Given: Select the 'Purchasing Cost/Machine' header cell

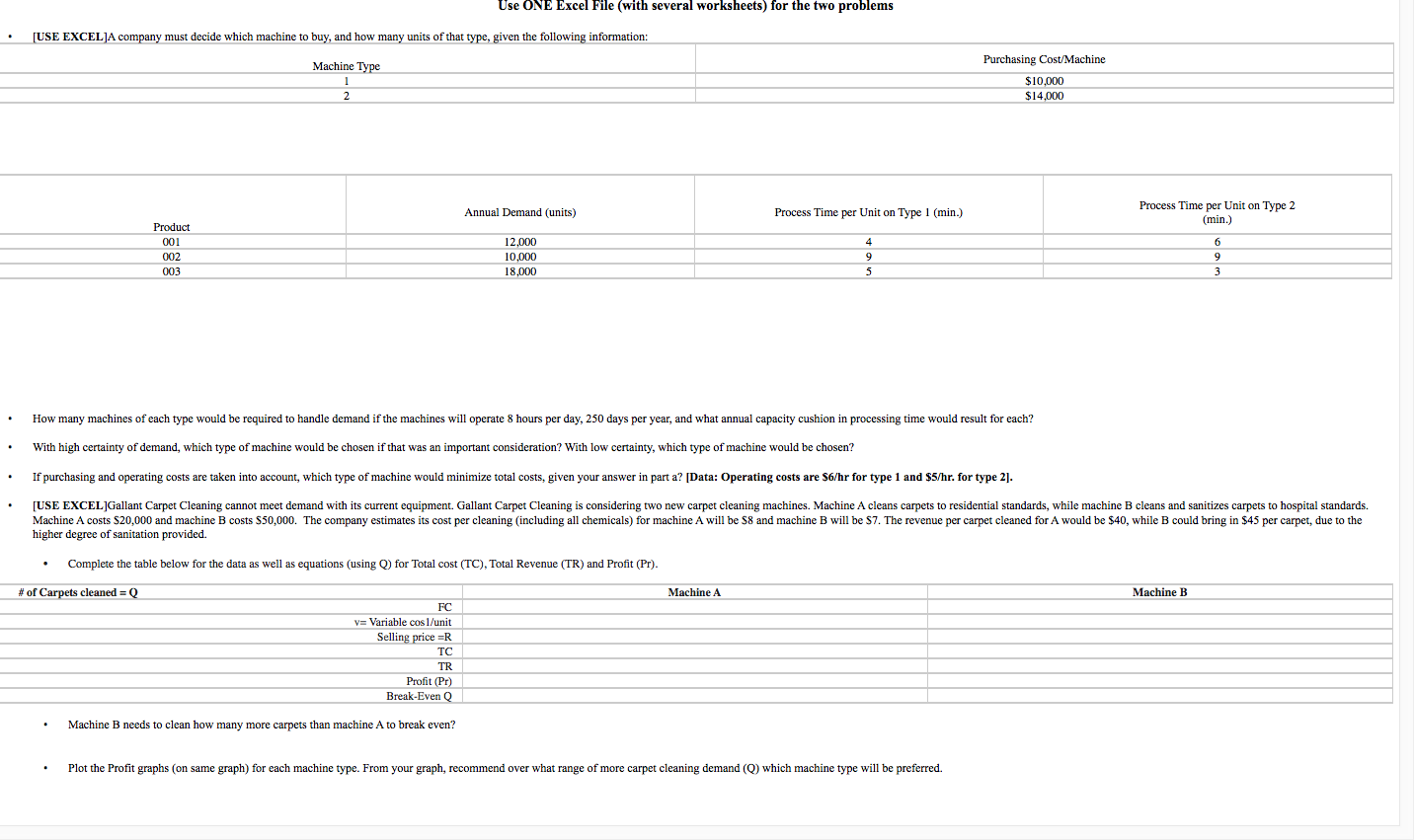Looking at the screenshot, I should pos(1044,59).
